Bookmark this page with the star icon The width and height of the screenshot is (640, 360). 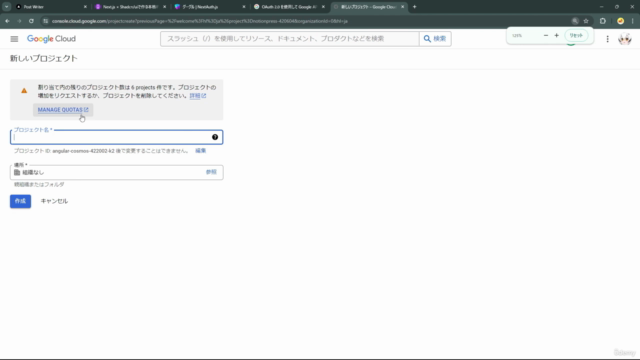click(x=586, y=21)
